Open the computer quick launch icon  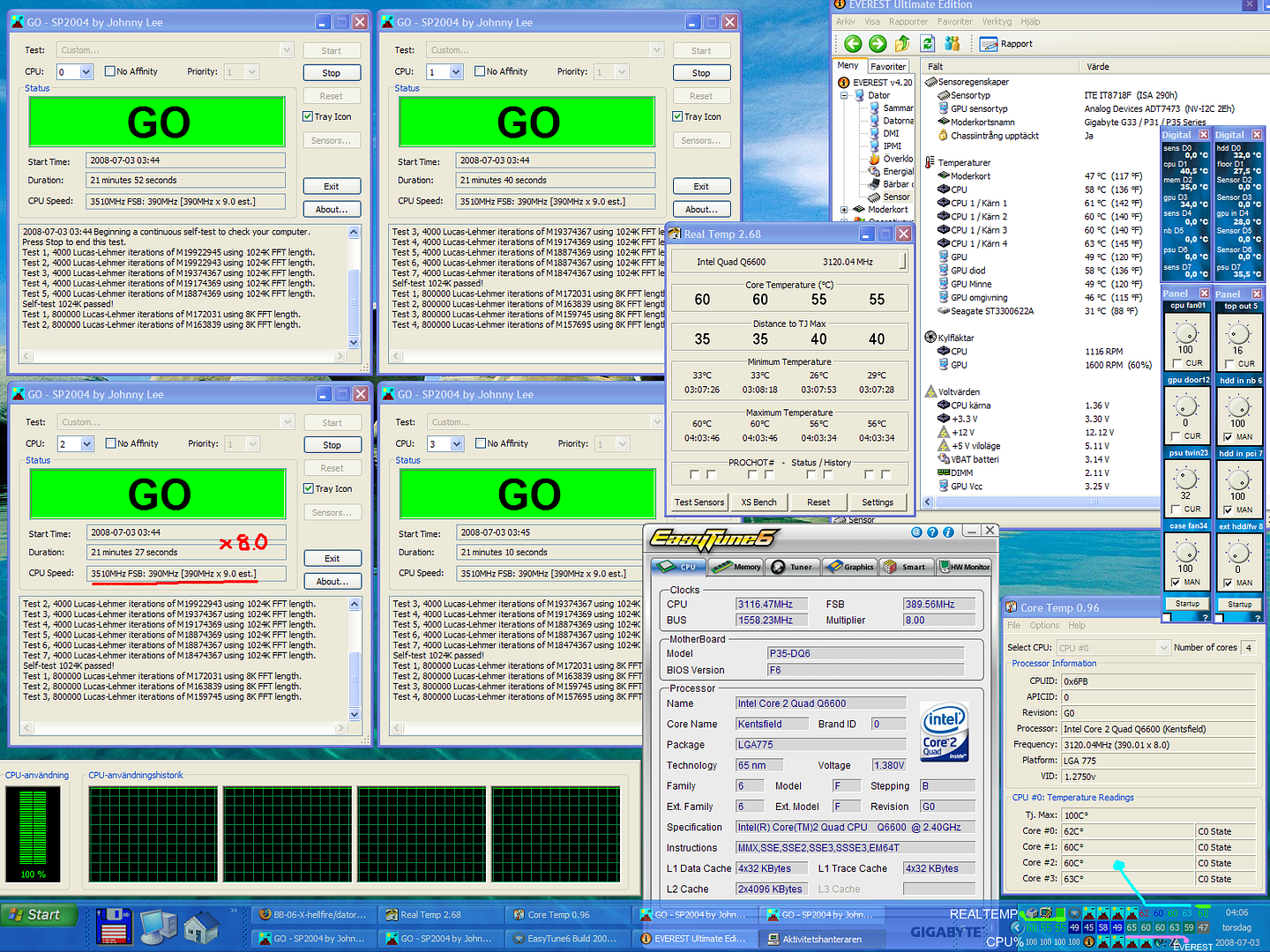[x=159, y=926]
